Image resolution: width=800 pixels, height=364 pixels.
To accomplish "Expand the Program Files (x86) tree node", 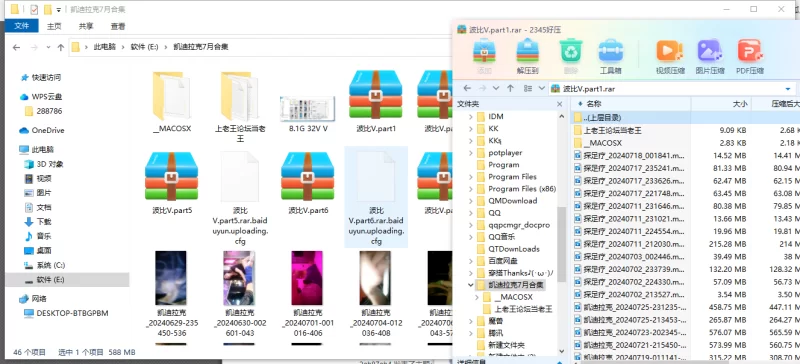I will tap(470, 189).
